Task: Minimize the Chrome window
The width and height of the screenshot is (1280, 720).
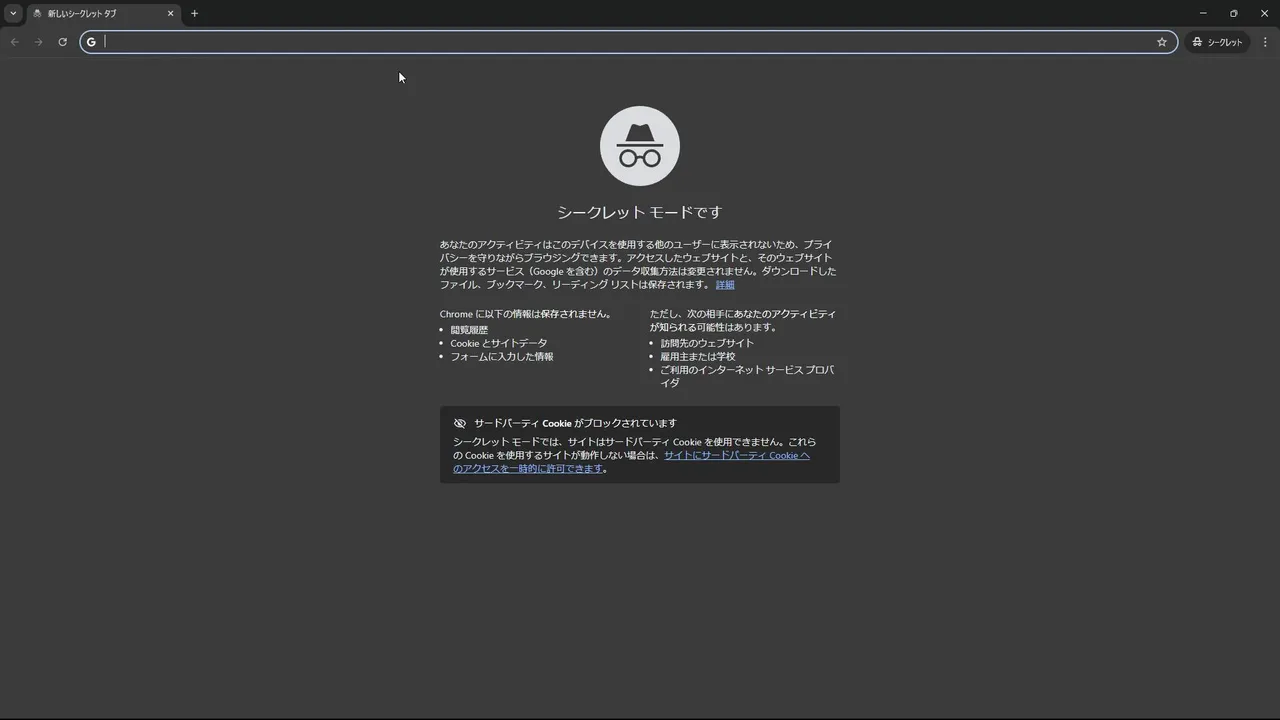Action: point(1203,13)
